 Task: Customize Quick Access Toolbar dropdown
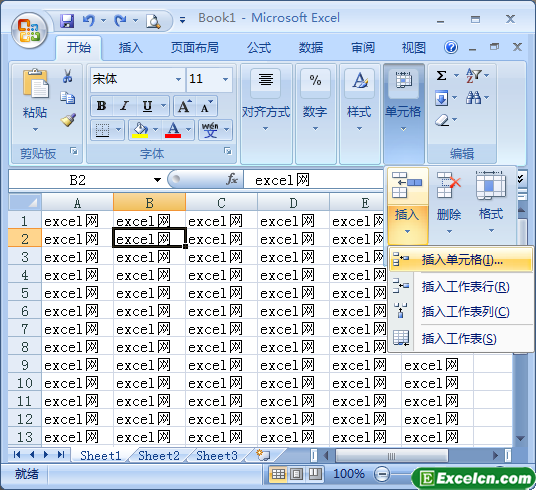[183, 21]
